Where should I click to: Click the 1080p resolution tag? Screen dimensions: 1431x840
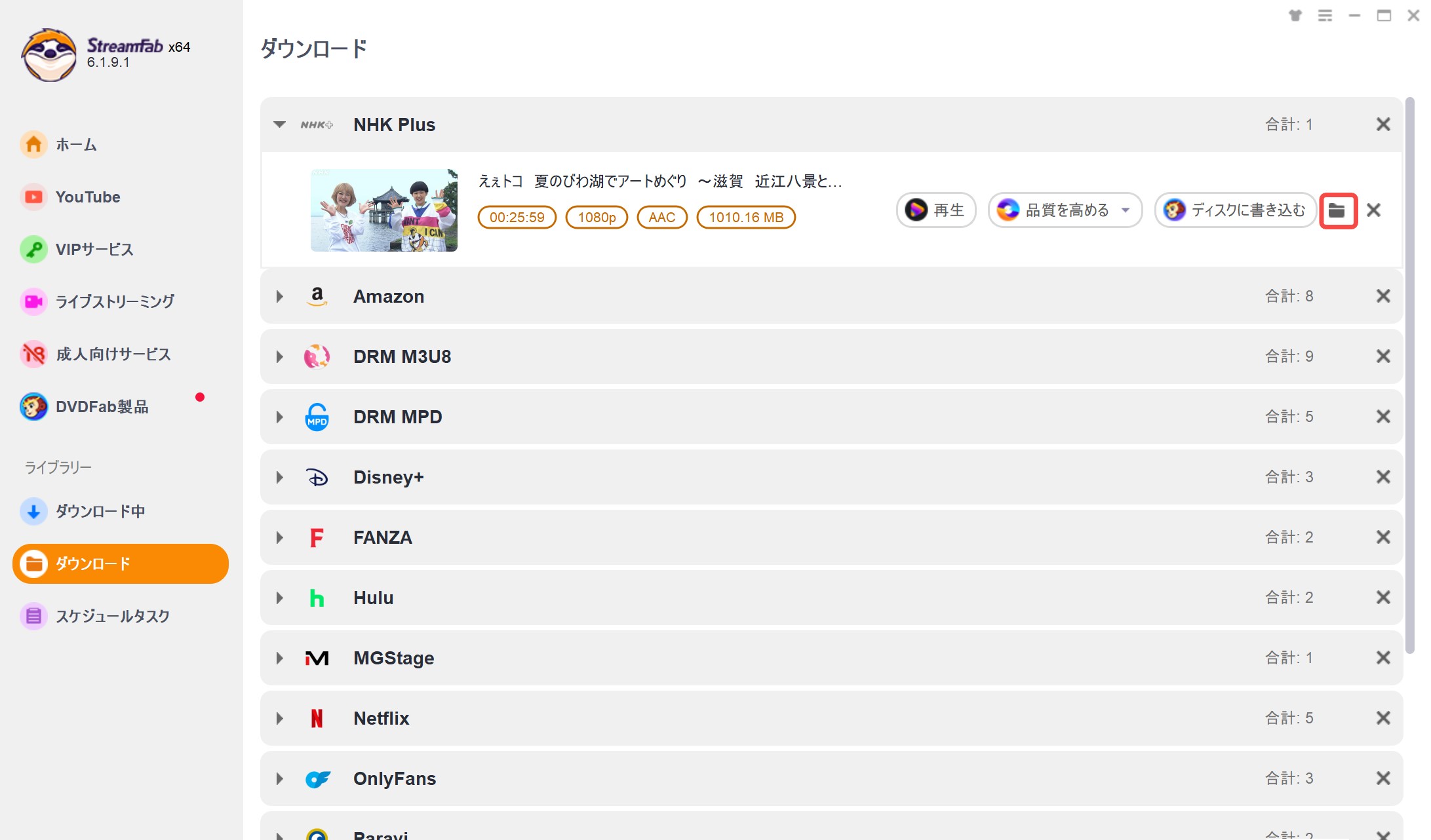pyautogui.click(x=597, y=218)
